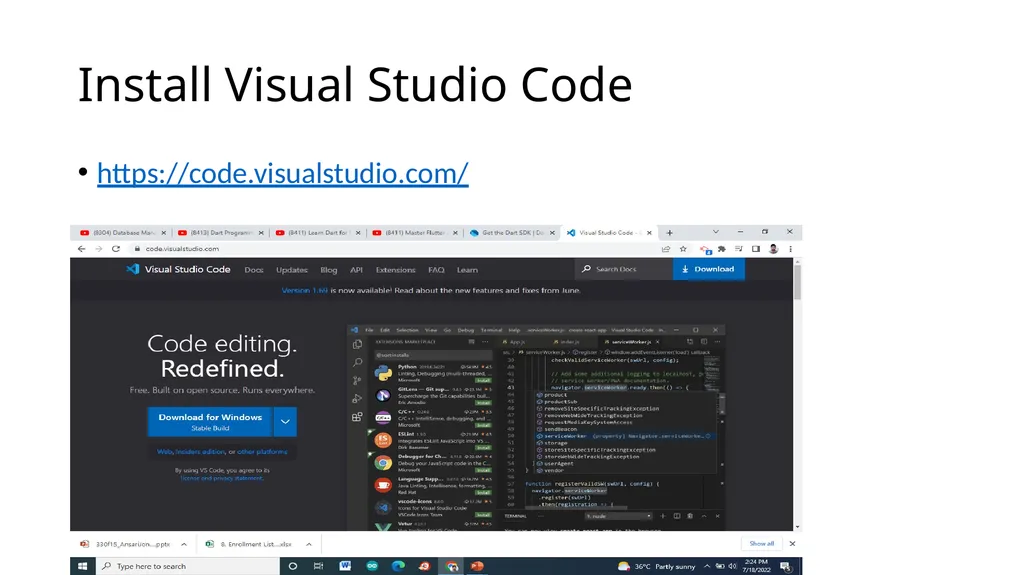Image resolution: width=1024 pixels, height=575 pixels.
Task: Open the Windows Start menu
Action: tap(83, 566)
